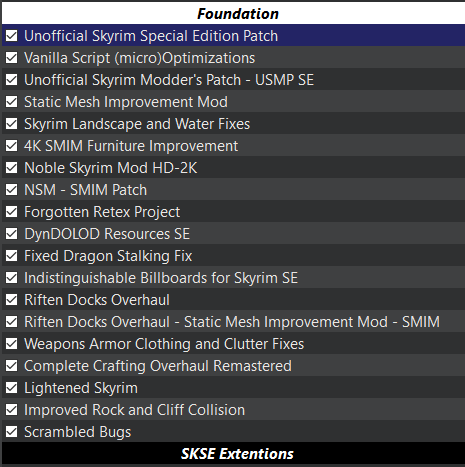Toggle Static Mesh Improvement Mod checkbox
The width and height of the screenshot is (465, 467).
point(12,101)
